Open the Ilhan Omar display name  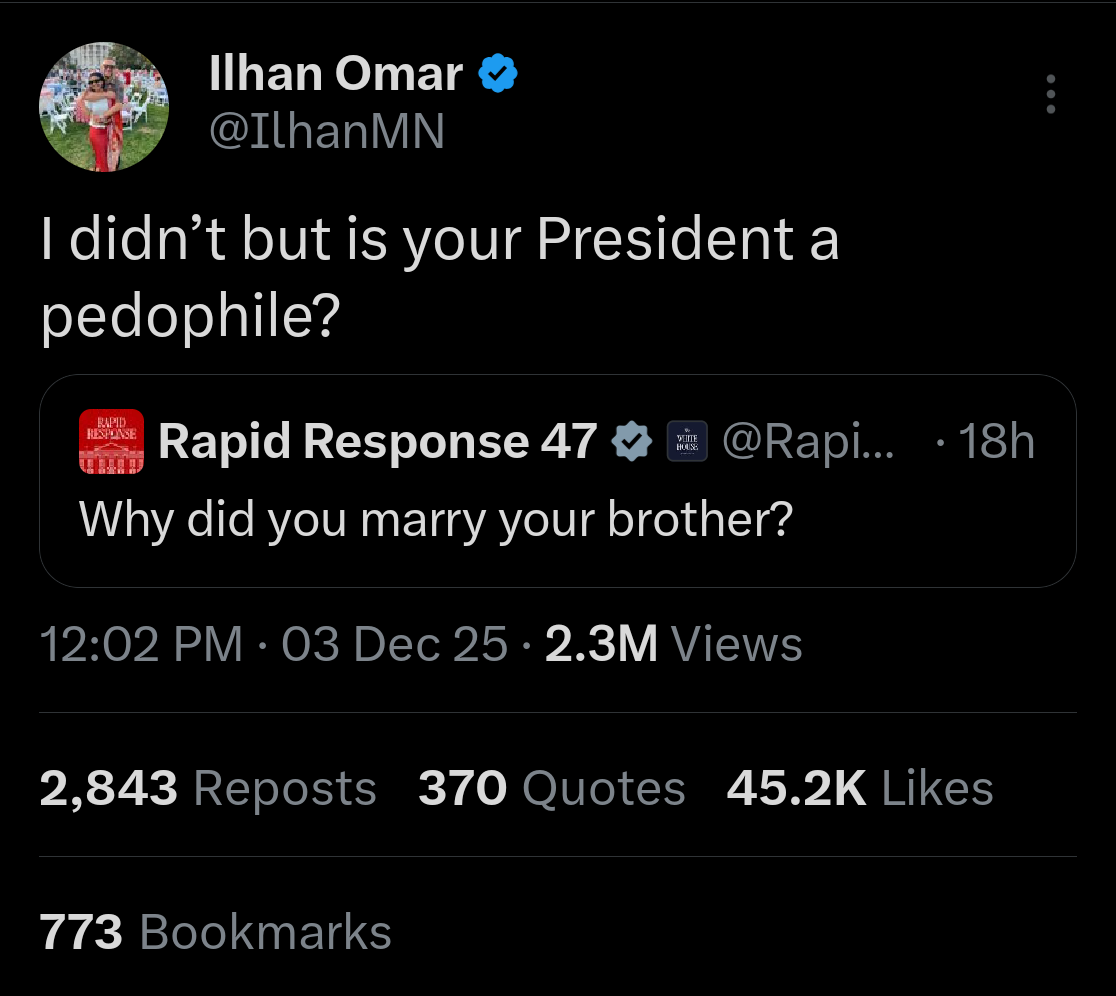pos(336,73)
